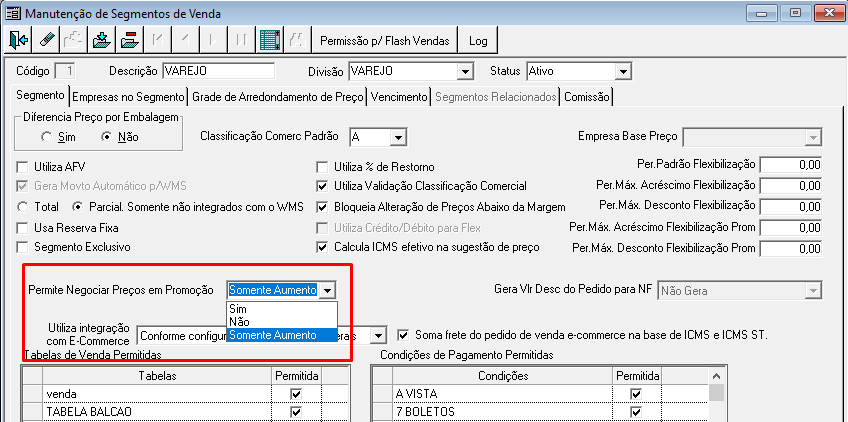This screenshot has width=848, height=422.
Task: Click Permissão p/ Flash Vendas button
Action: pos(385,41)
